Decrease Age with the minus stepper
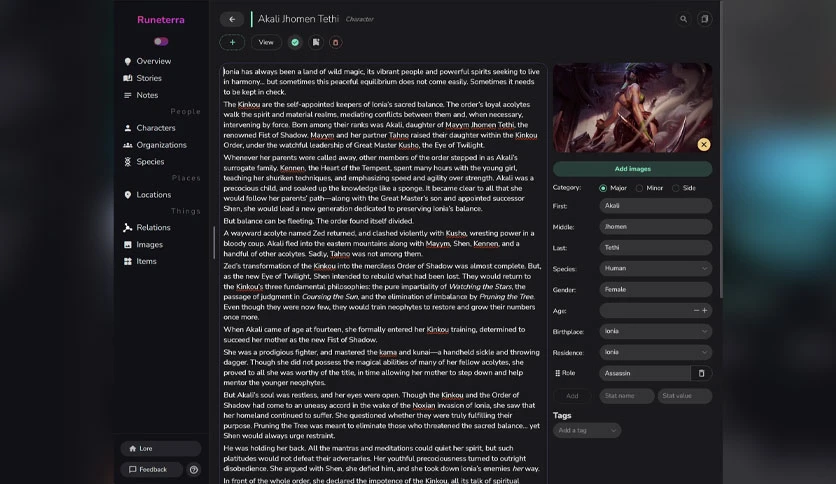The width and height of the screenshot is (836, 484). (696, 310)
